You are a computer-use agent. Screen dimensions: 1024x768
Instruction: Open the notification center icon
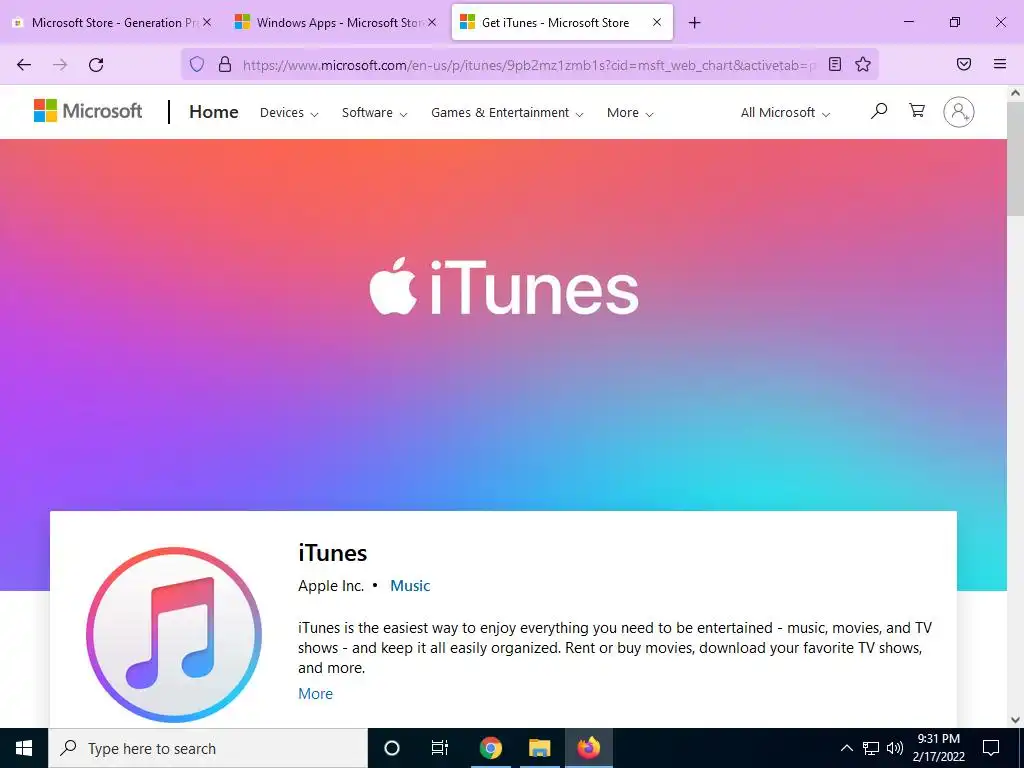tap(991, 748)
